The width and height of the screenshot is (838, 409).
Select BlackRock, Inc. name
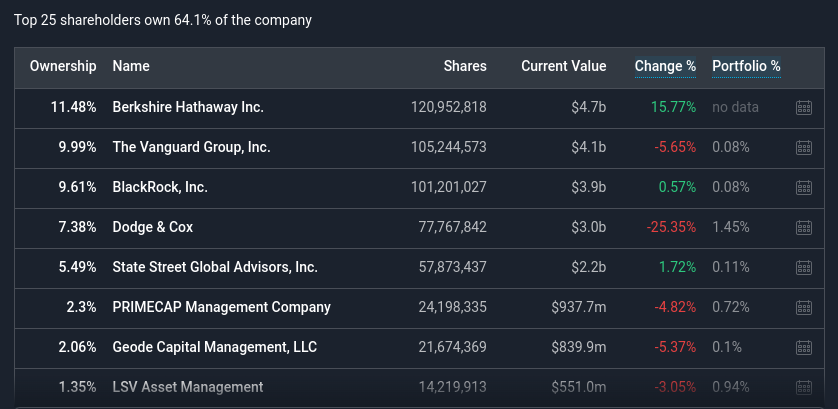[160, 188]
